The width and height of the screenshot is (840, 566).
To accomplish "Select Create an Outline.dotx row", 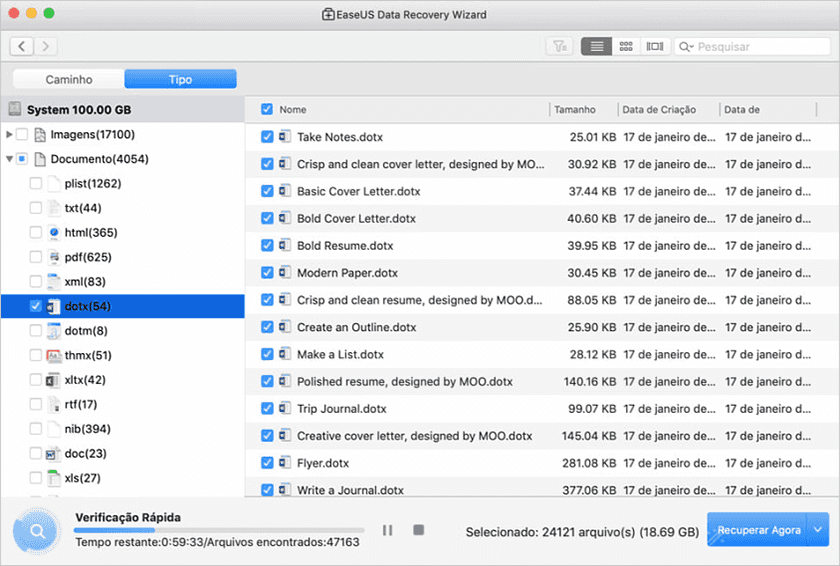I will [x=542, y=327].
